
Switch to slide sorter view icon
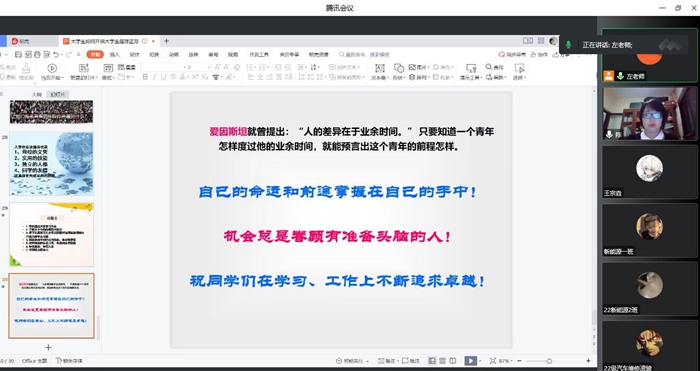(442, 361)
